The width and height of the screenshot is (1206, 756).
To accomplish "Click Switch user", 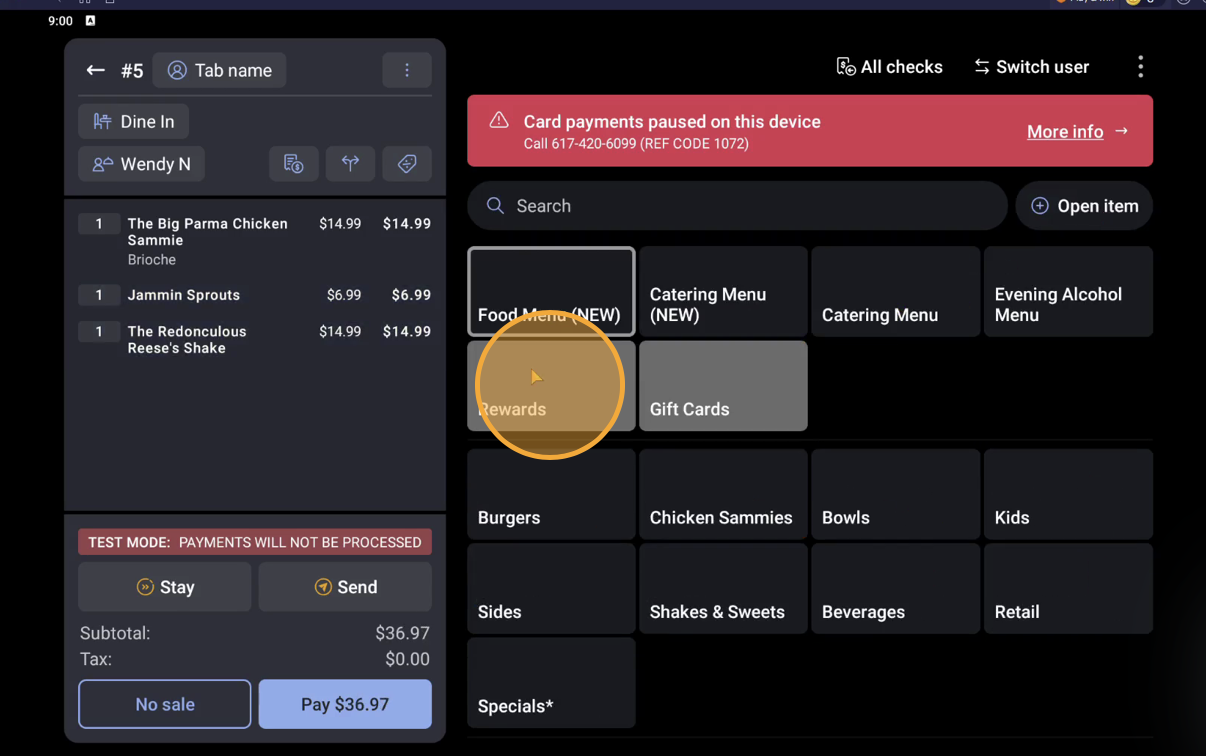I will 1031,67.
